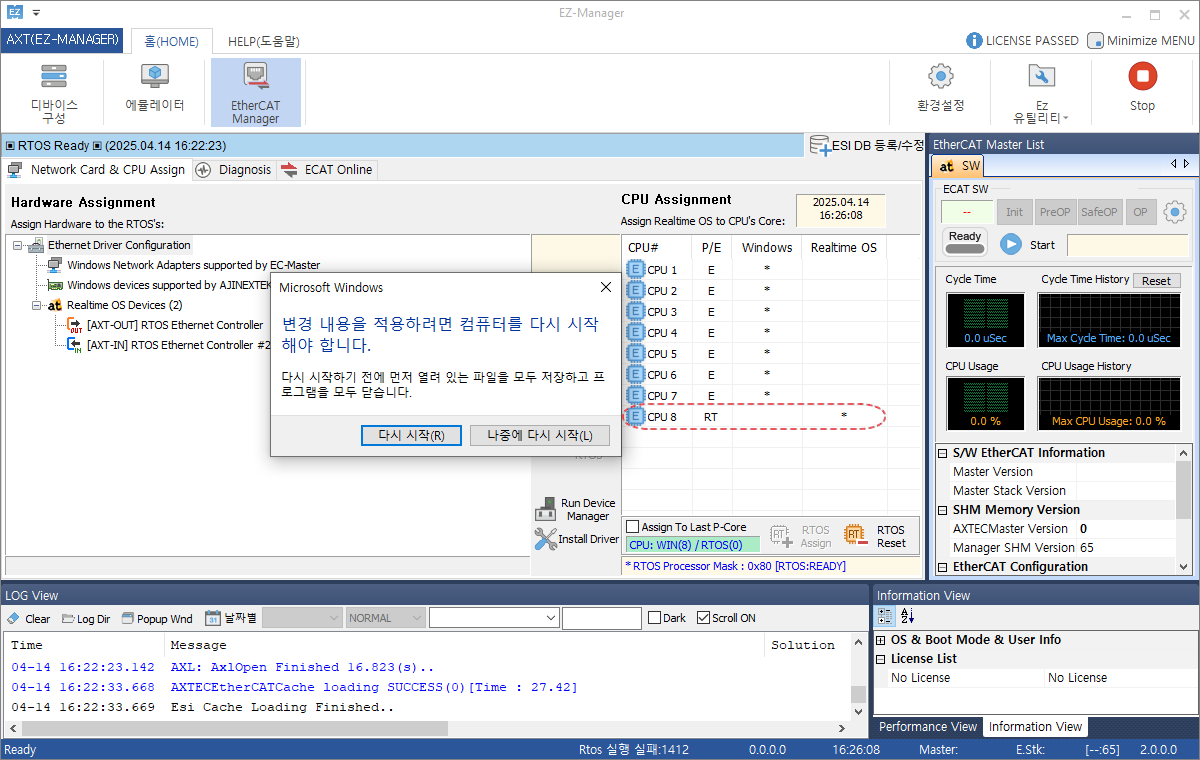The height and width of the screenshot is (760, 1200).
Task: Switch to the ECAT Online tab
Action: [x=327, y=170]
